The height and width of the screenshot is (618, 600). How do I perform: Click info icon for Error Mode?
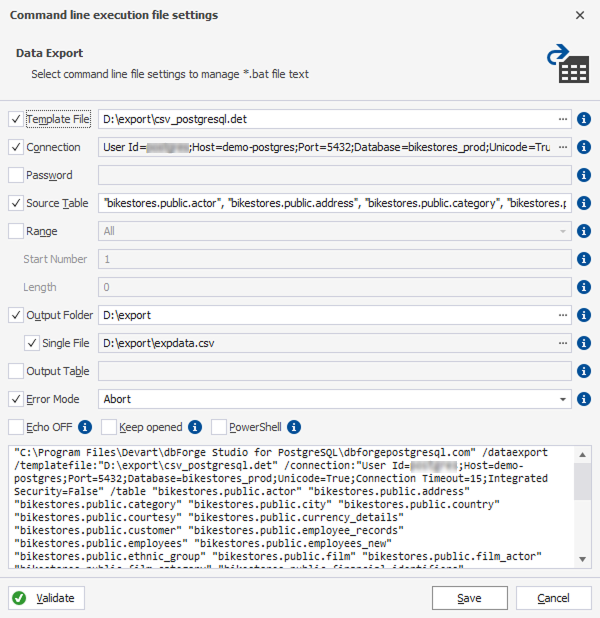pyautogui.click(x=583, y=399)
